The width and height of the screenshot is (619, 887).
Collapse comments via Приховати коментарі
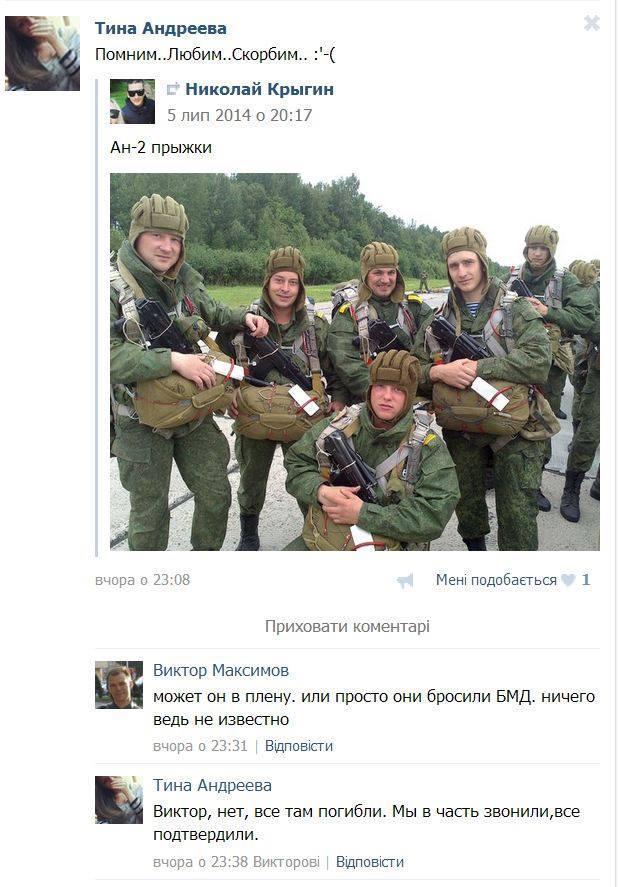pyautogui.click(x=347, y=626)
